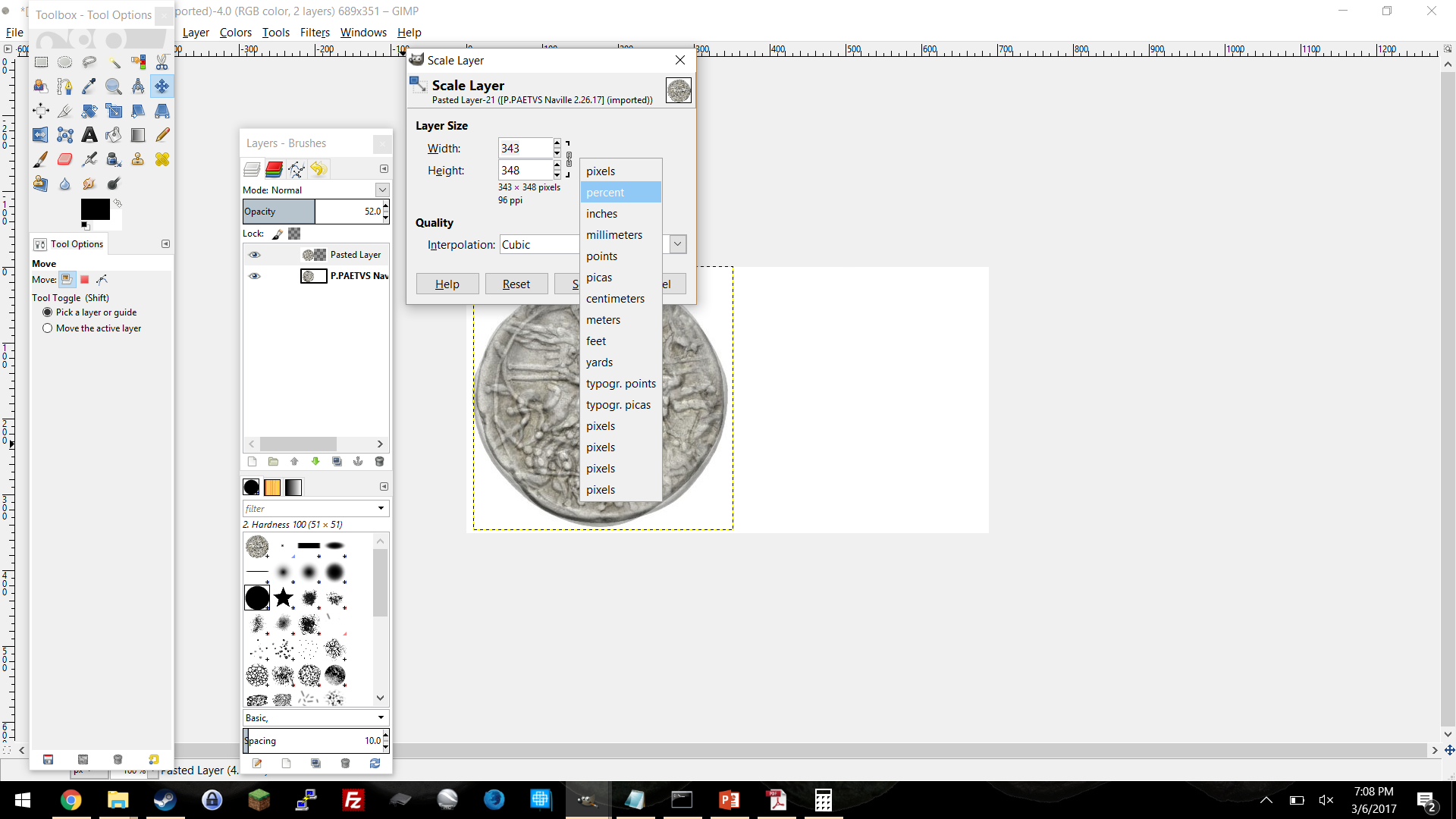Select the Text tool

89,135
